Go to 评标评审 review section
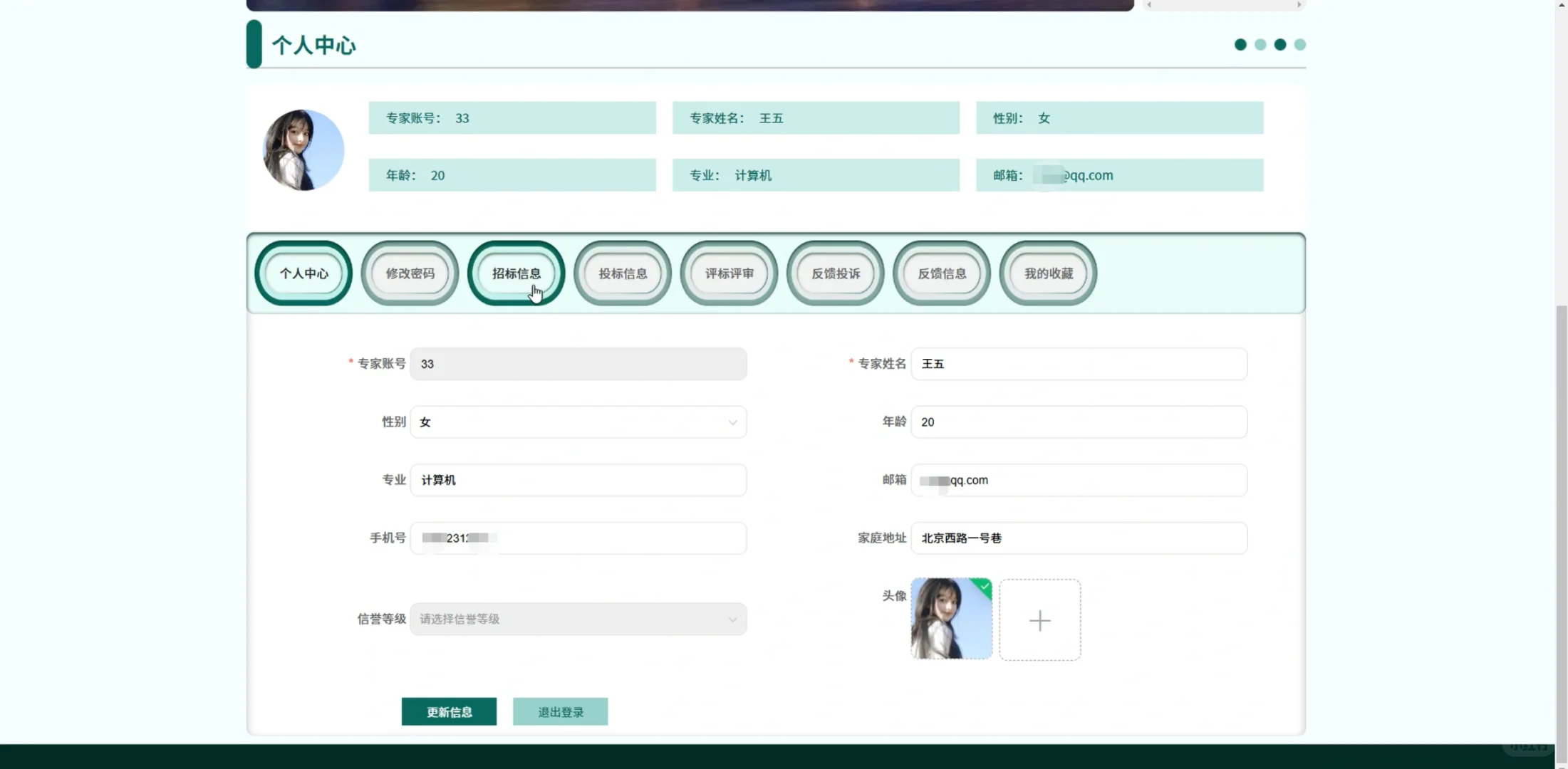The height and width of the screenshot is (769, 1568). [x=728, y=273]
